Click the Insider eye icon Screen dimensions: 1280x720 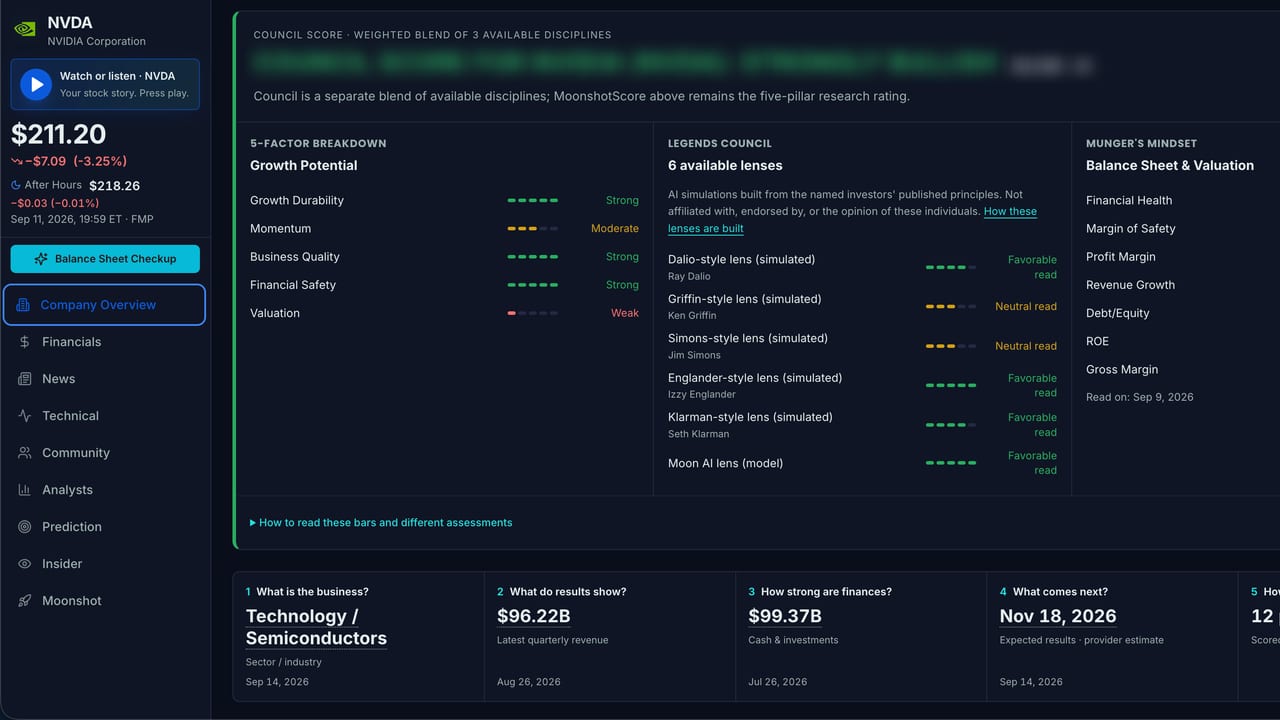pos(24,564)
